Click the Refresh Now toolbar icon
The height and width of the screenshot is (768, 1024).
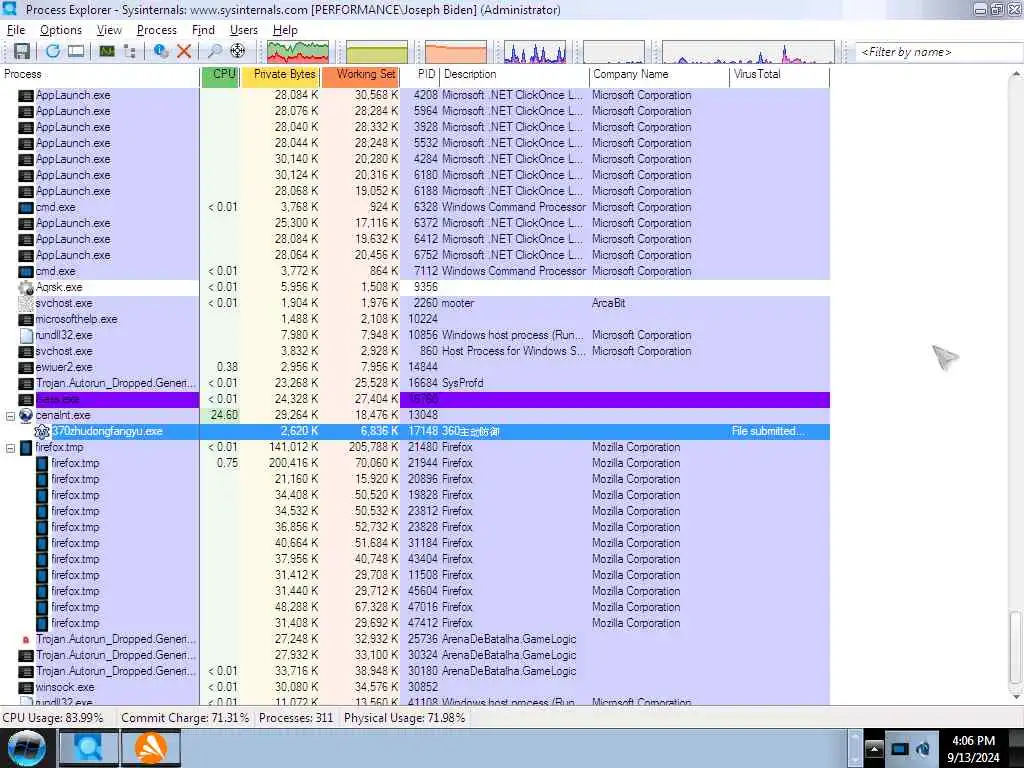pyautogui.click(x=53, y=52)
